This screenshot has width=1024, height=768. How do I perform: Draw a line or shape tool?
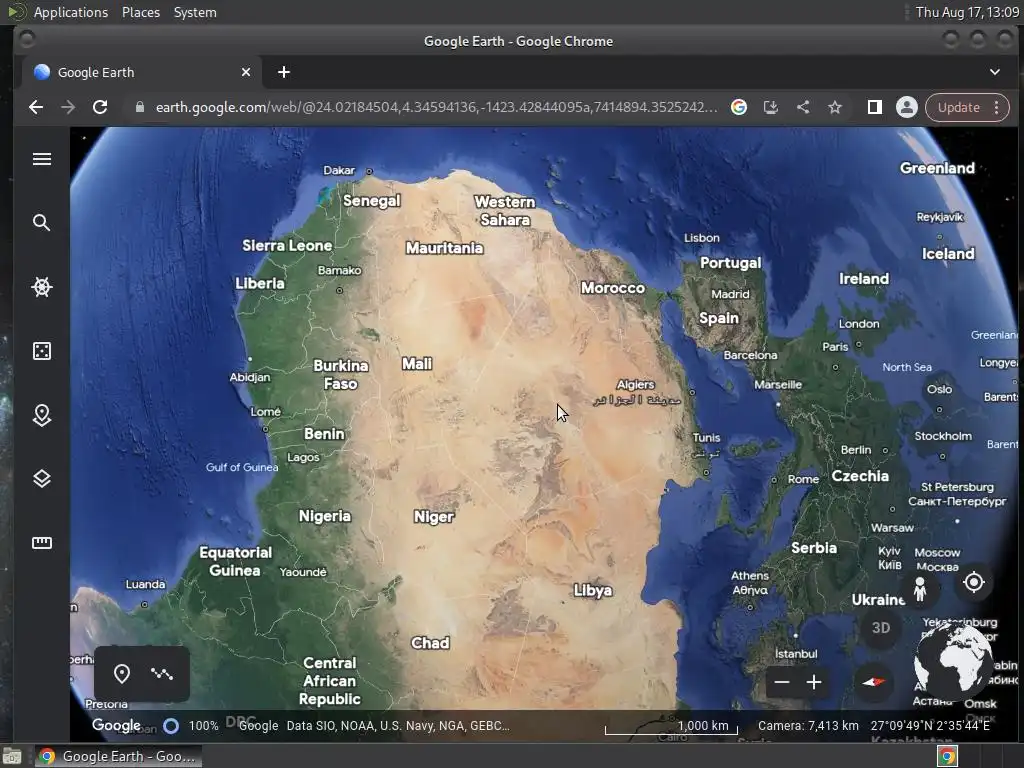click(x=162, y=673)
